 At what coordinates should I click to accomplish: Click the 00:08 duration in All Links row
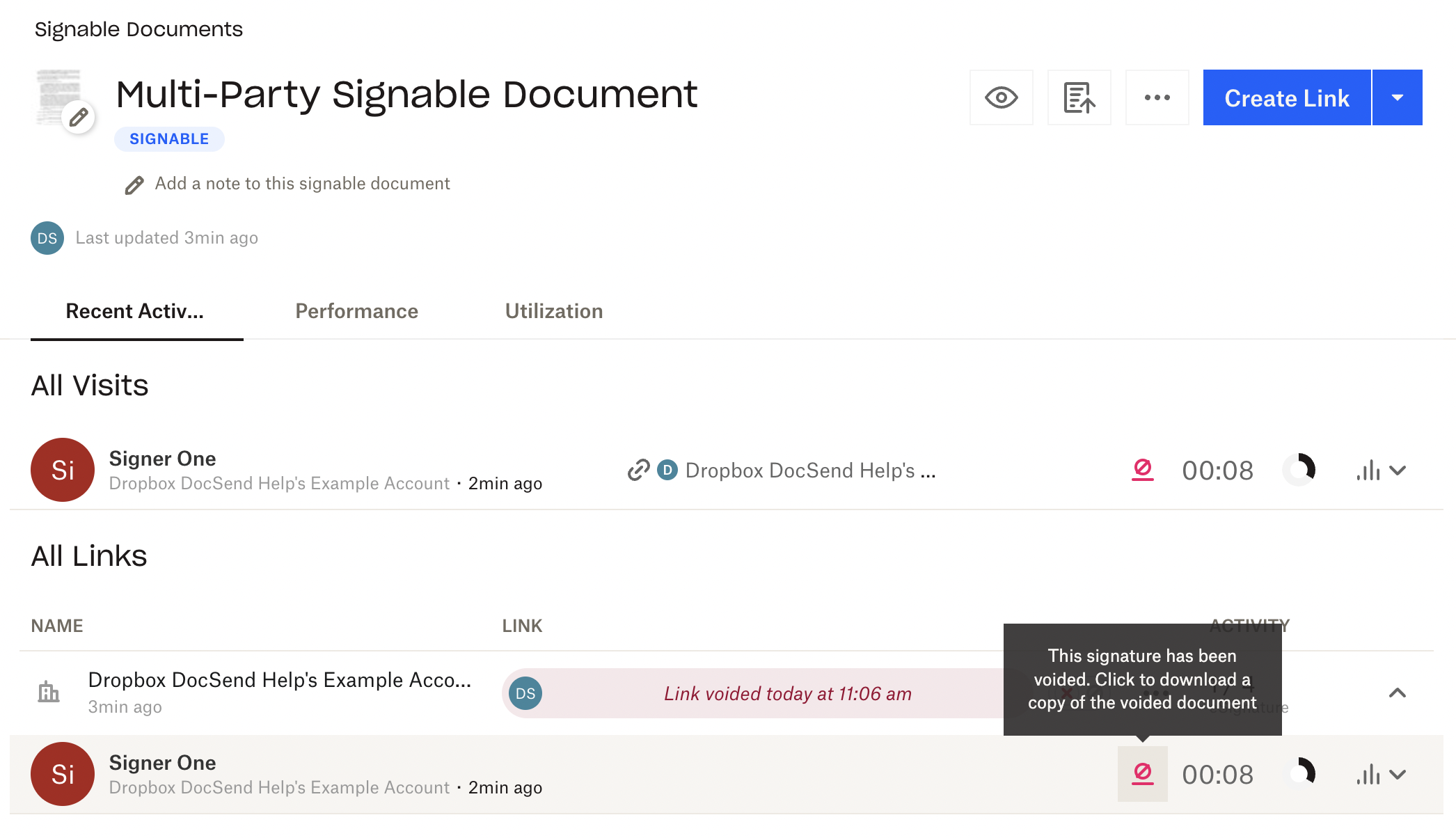1217,775
